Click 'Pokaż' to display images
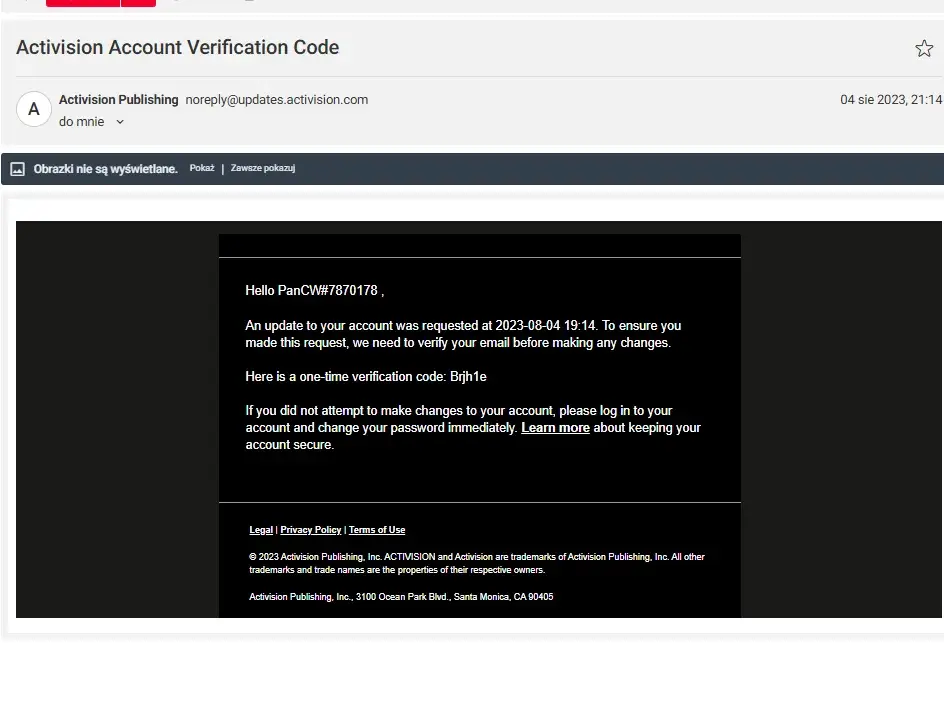 pos(202,168)
